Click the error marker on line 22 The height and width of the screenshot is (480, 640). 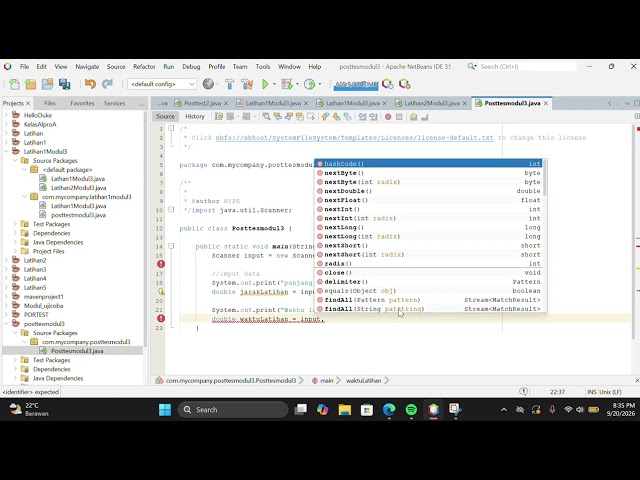tap(161, 318)
